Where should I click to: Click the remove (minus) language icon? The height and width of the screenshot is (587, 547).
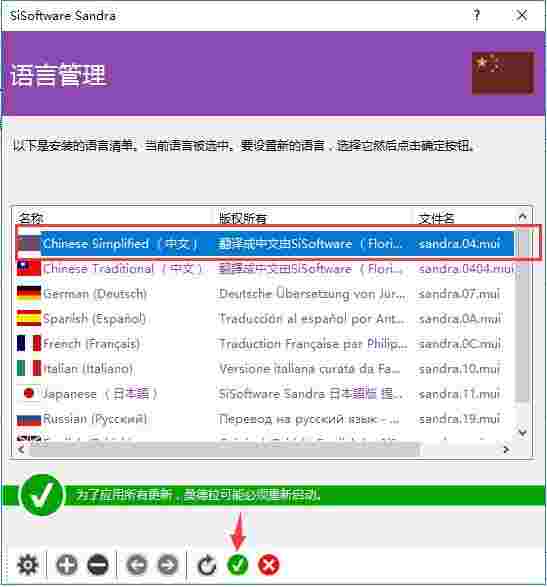98,565
